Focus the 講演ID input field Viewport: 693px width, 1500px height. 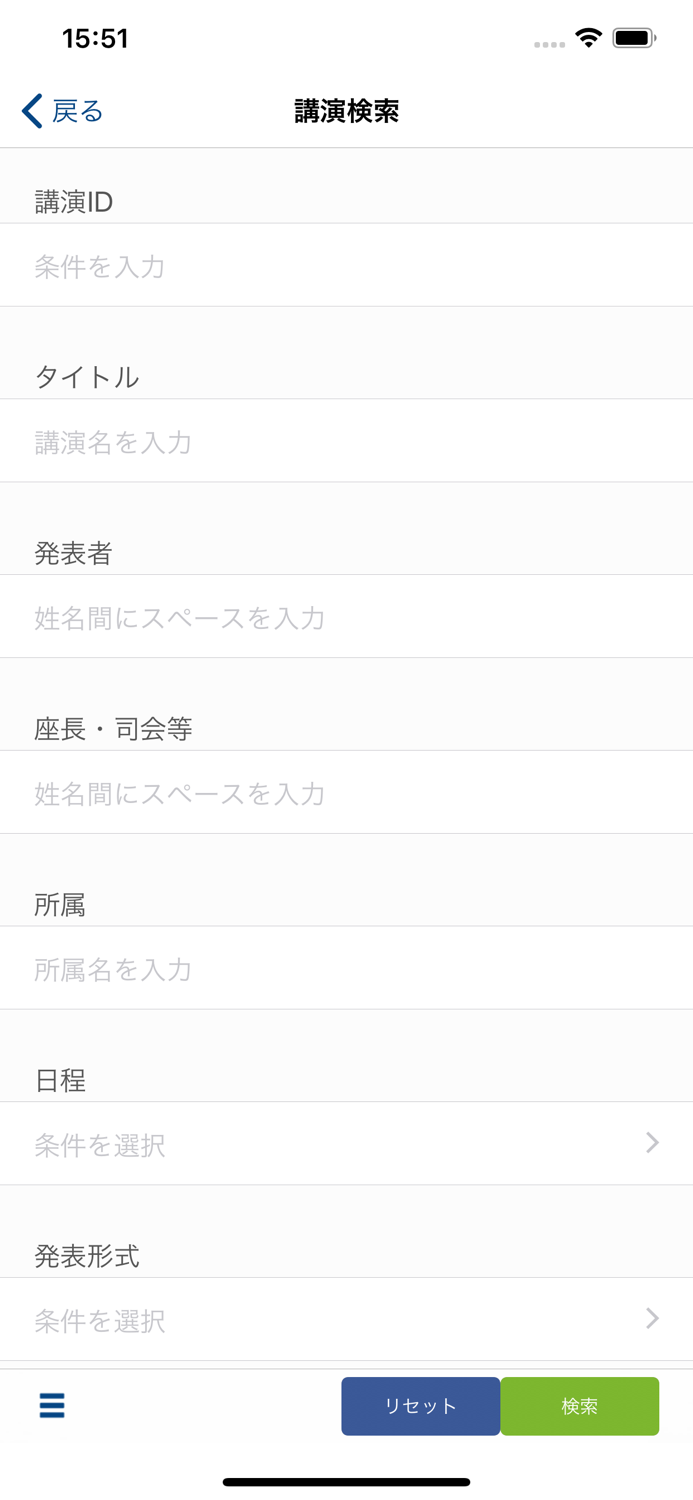point(300,265)
